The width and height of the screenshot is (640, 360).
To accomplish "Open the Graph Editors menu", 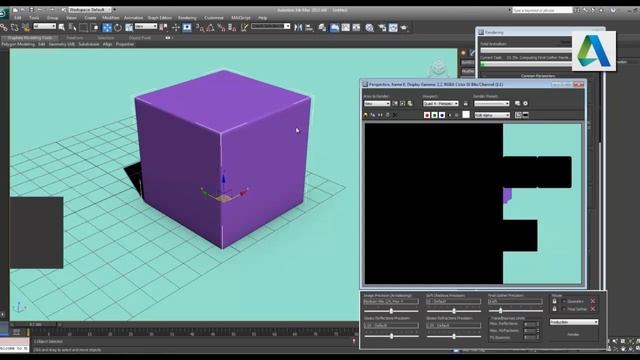I will (160, 18).
